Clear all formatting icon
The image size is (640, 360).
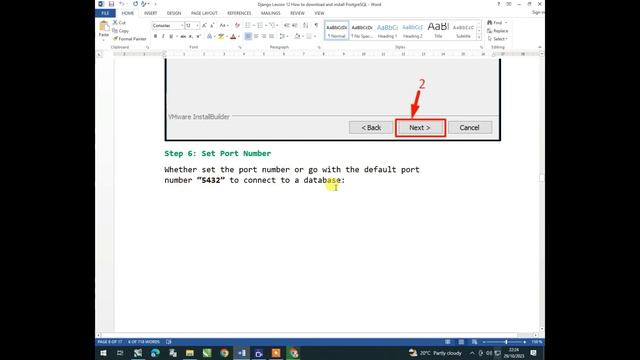[237, 25]
